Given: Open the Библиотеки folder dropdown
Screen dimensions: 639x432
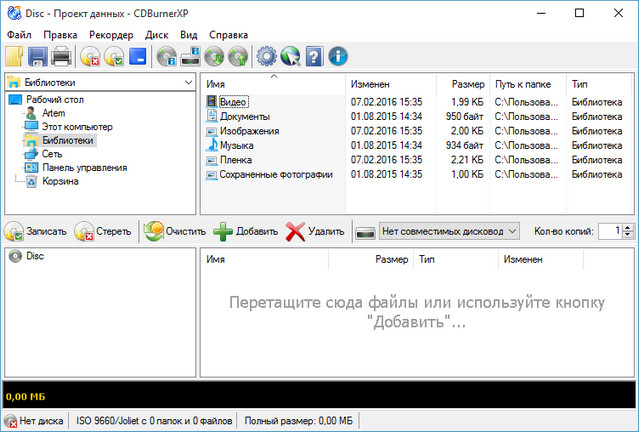Looking at the screenshot, I should [188, 82].
